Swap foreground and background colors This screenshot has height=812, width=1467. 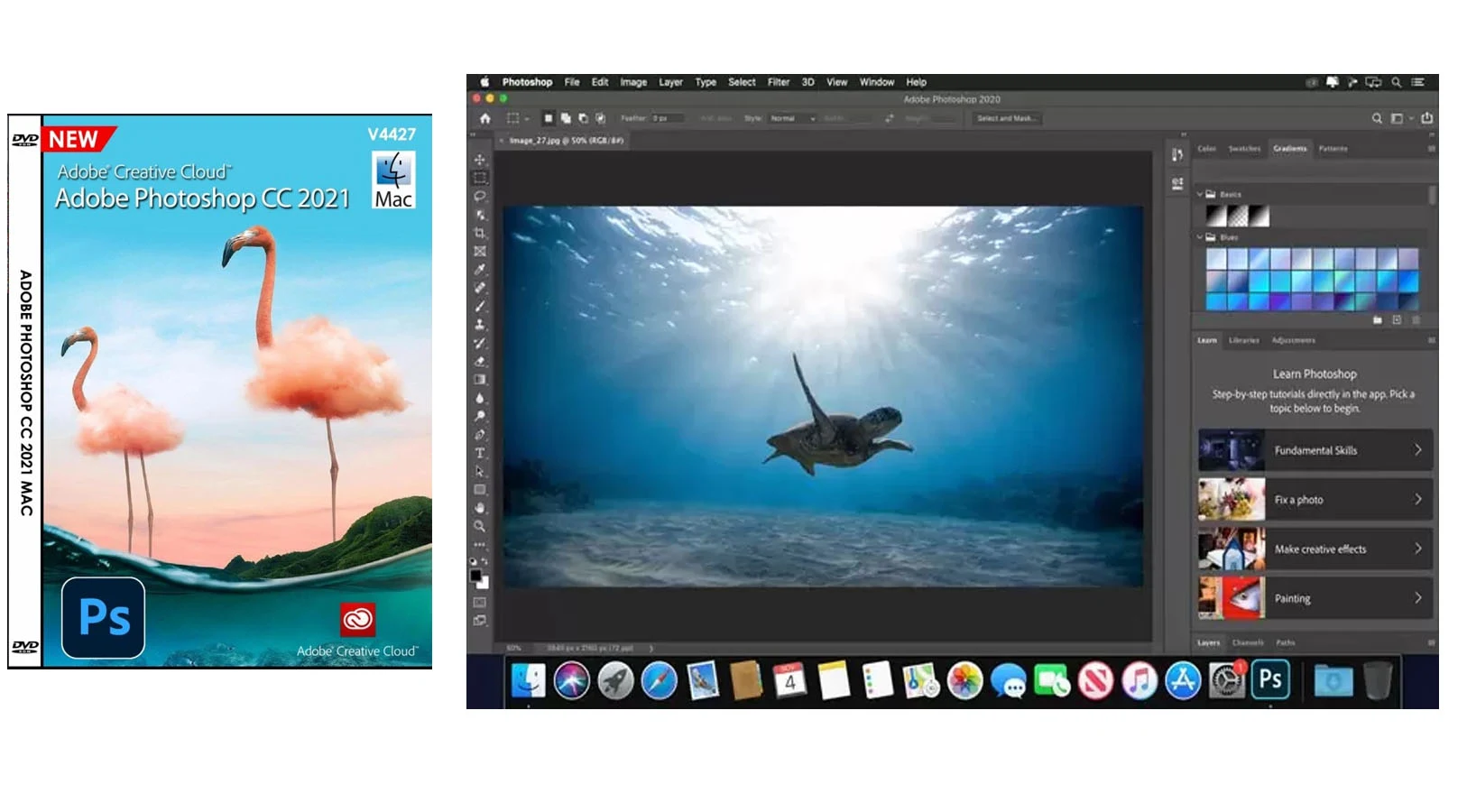click(x=485, y=561)
